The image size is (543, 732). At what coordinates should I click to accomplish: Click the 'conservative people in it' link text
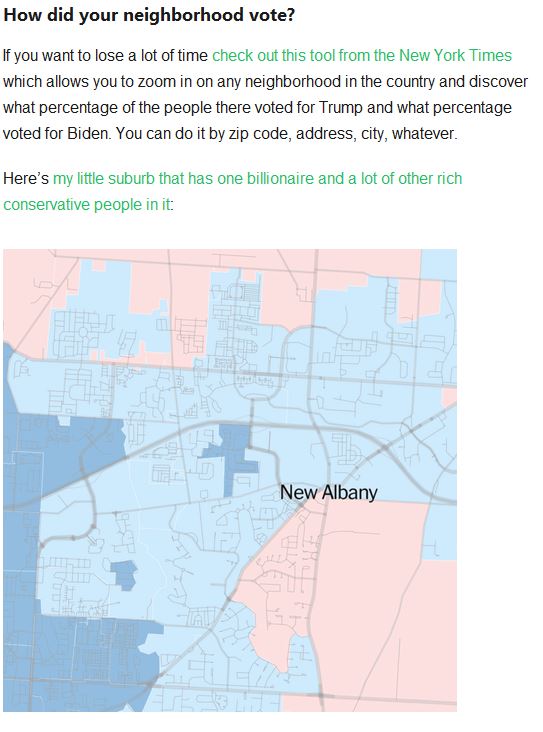coord(87,204)
